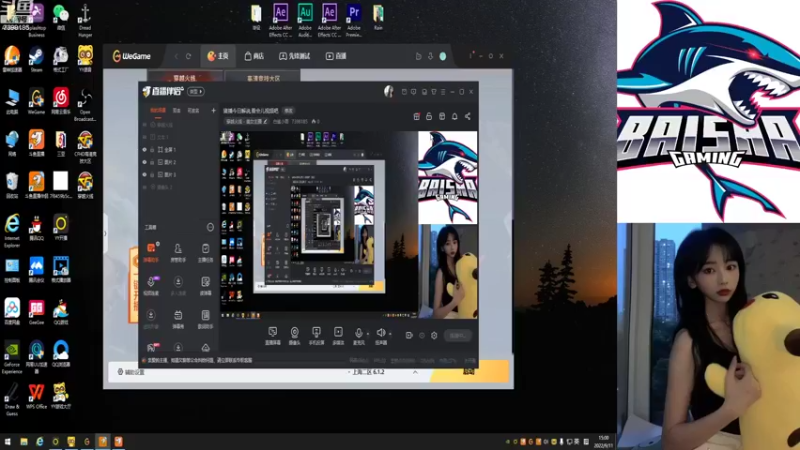The width and height of the screenshot is (800, 450).
Task: Select the second scene tab in companion
Action: tap(177, 110)
